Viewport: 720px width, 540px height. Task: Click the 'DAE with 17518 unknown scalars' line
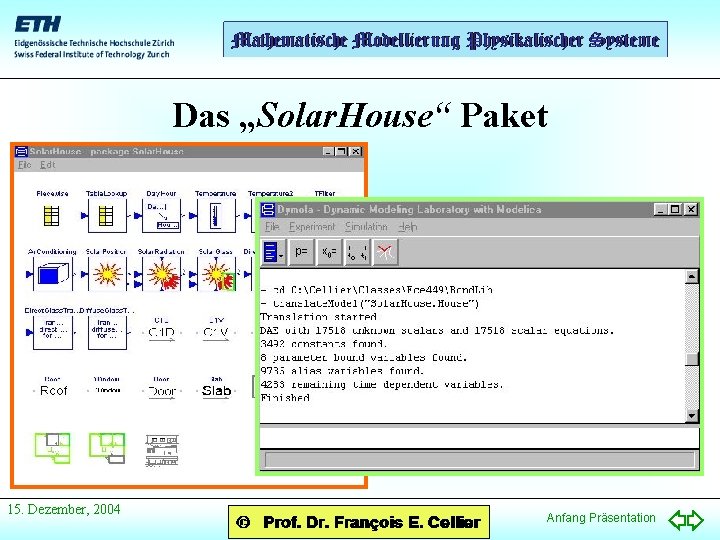click(437, 331)
